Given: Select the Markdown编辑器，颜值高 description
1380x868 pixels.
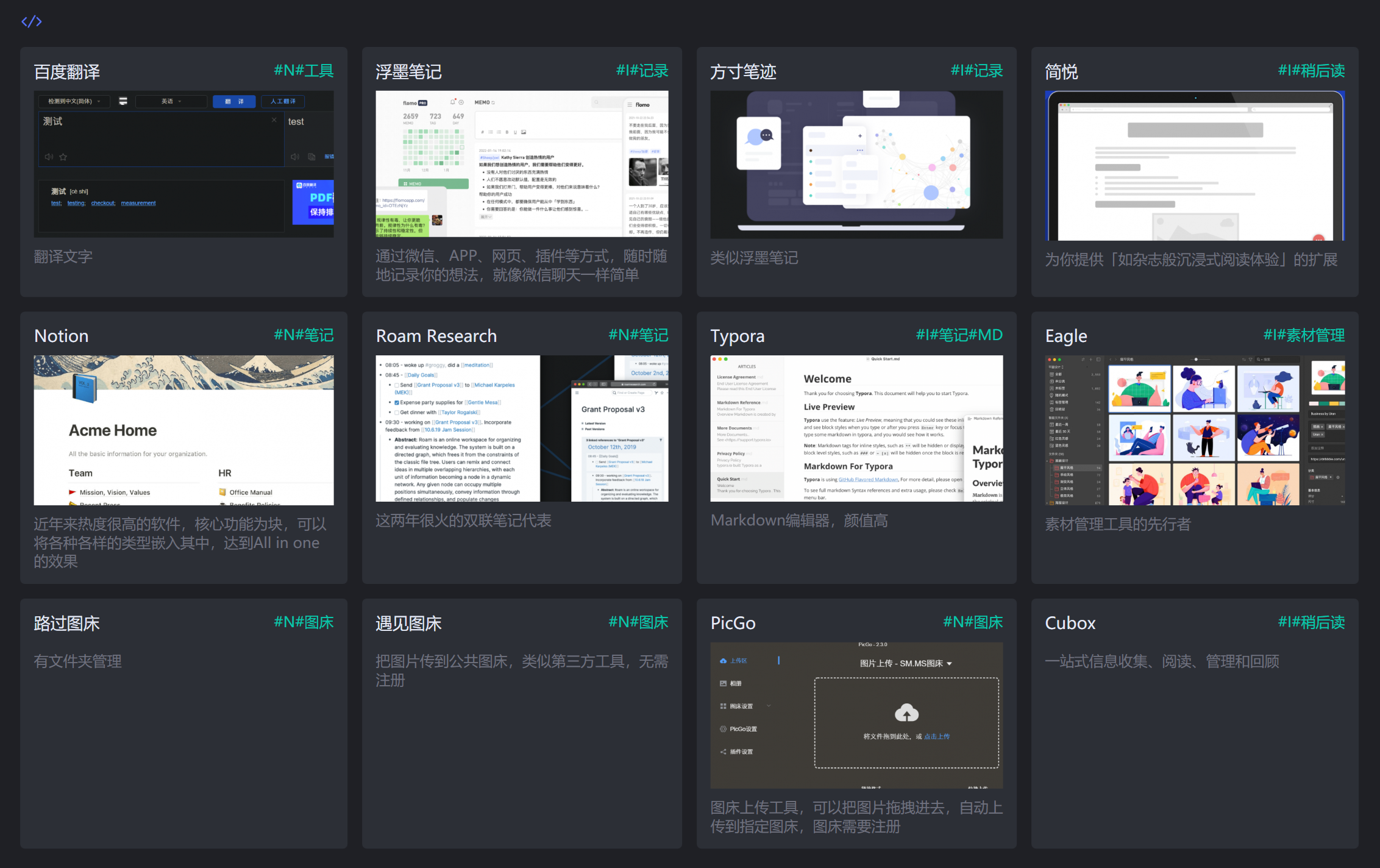Looking at the screenshot, I should (x=799, y=521).
